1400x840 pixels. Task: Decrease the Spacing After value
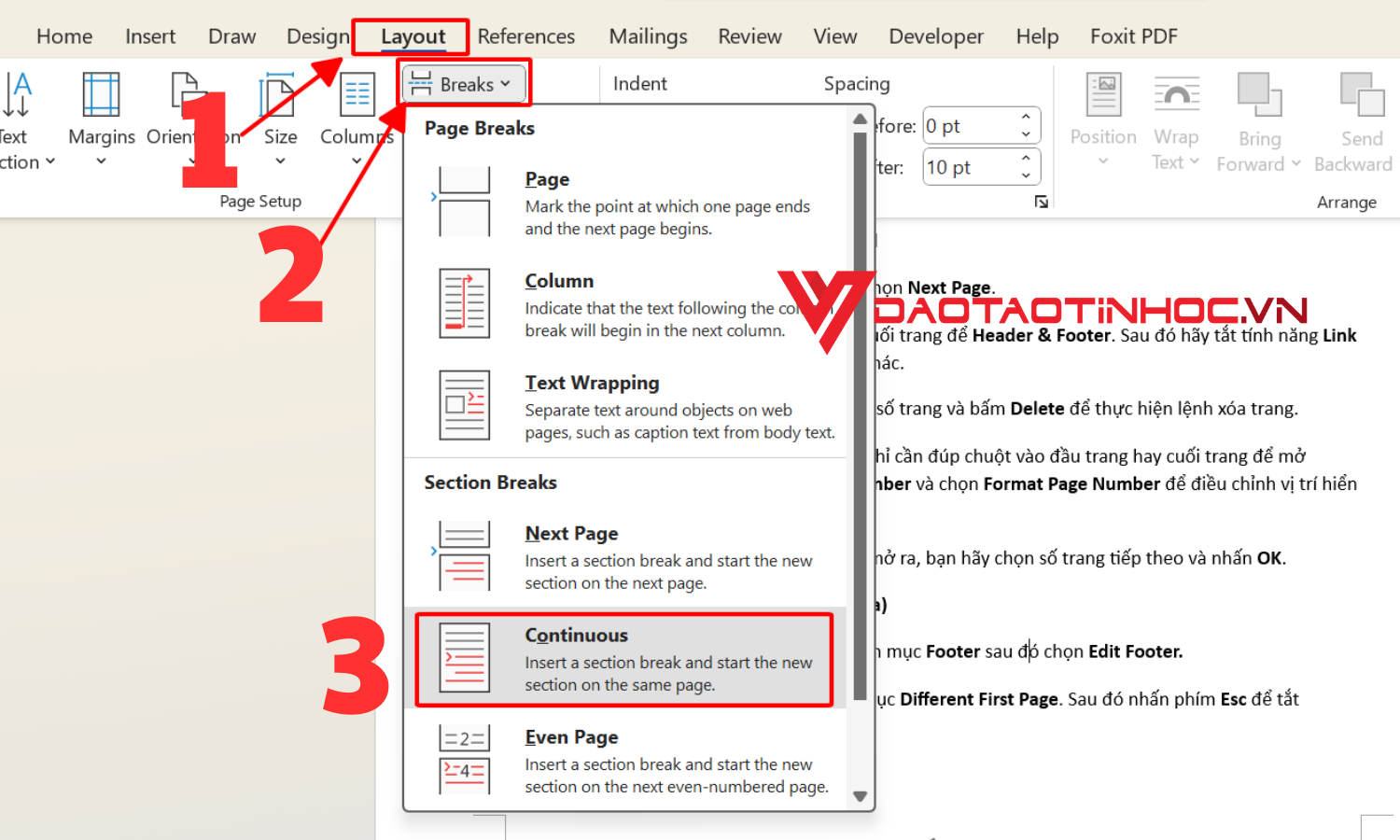(1026, 176)
